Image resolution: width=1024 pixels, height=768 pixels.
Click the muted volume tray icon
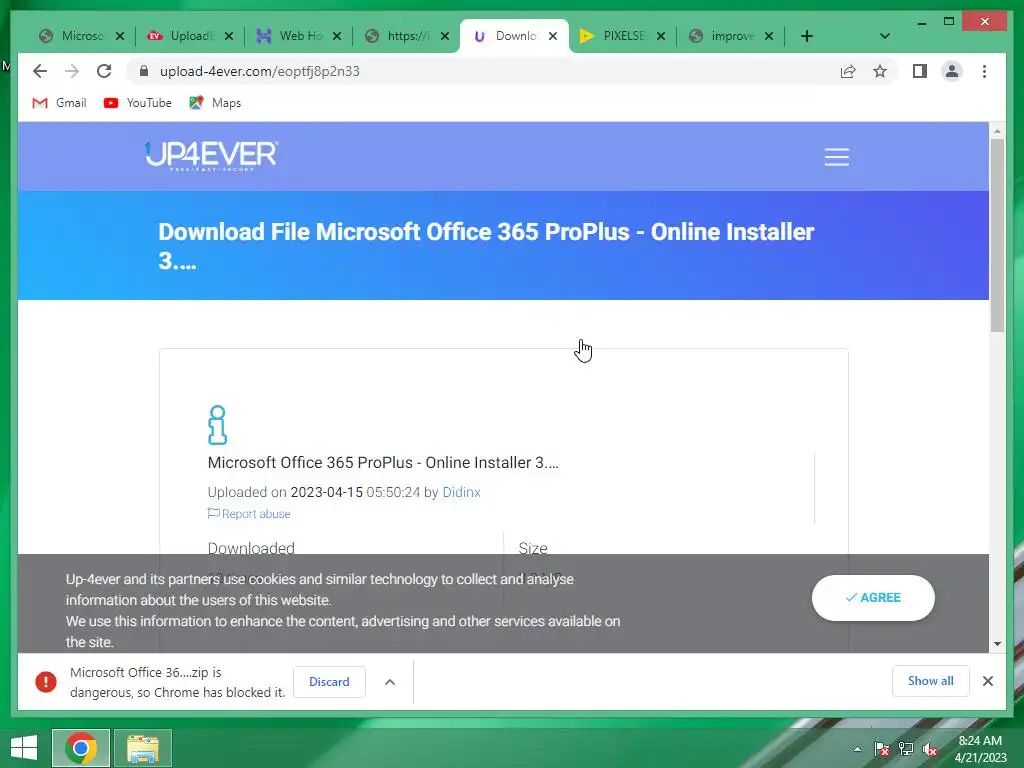click(x=931, y=749)
